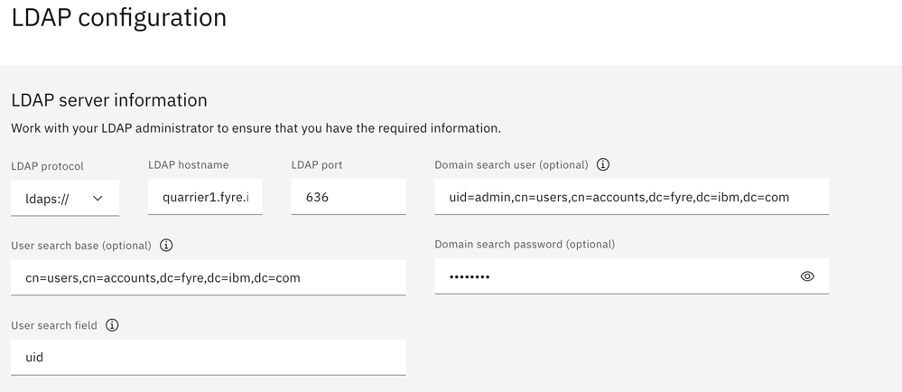Click the LDAP port label text
Screen dimensions: 902x392
pos(317,165)
